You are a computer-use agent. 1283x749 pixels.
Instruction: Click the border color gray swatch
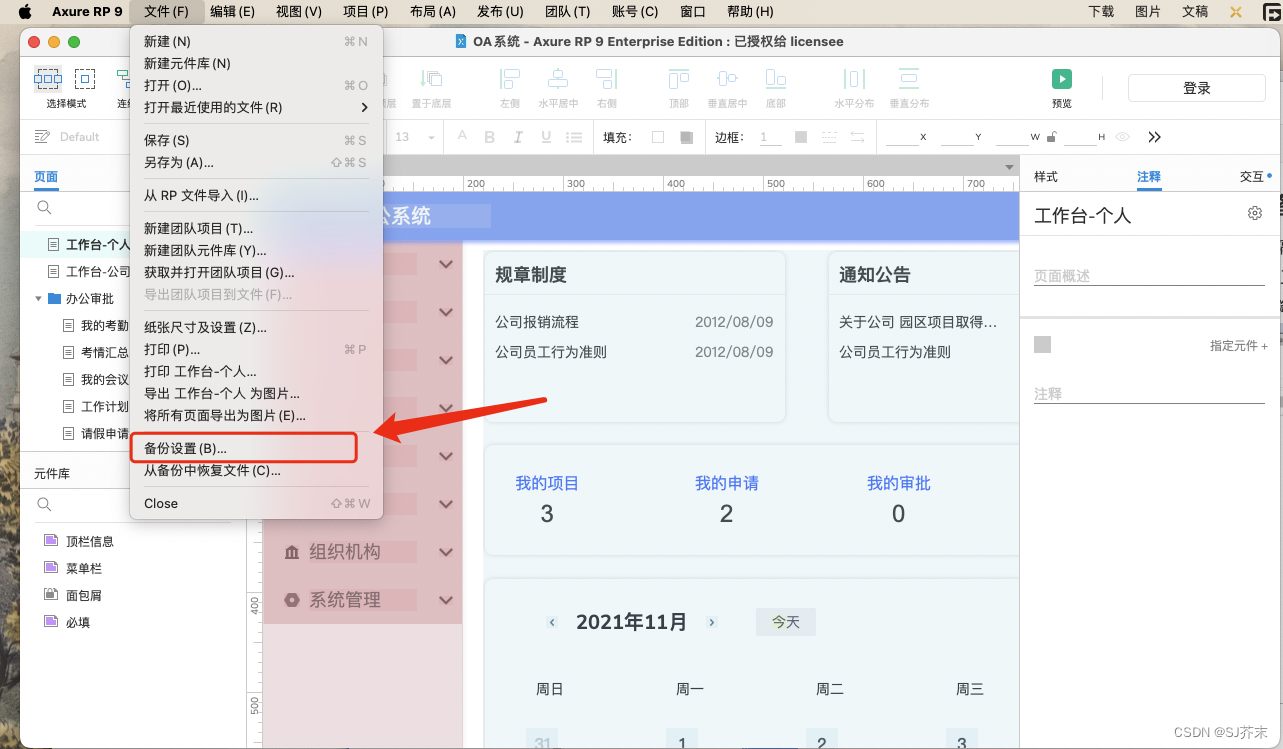[801, 137]
